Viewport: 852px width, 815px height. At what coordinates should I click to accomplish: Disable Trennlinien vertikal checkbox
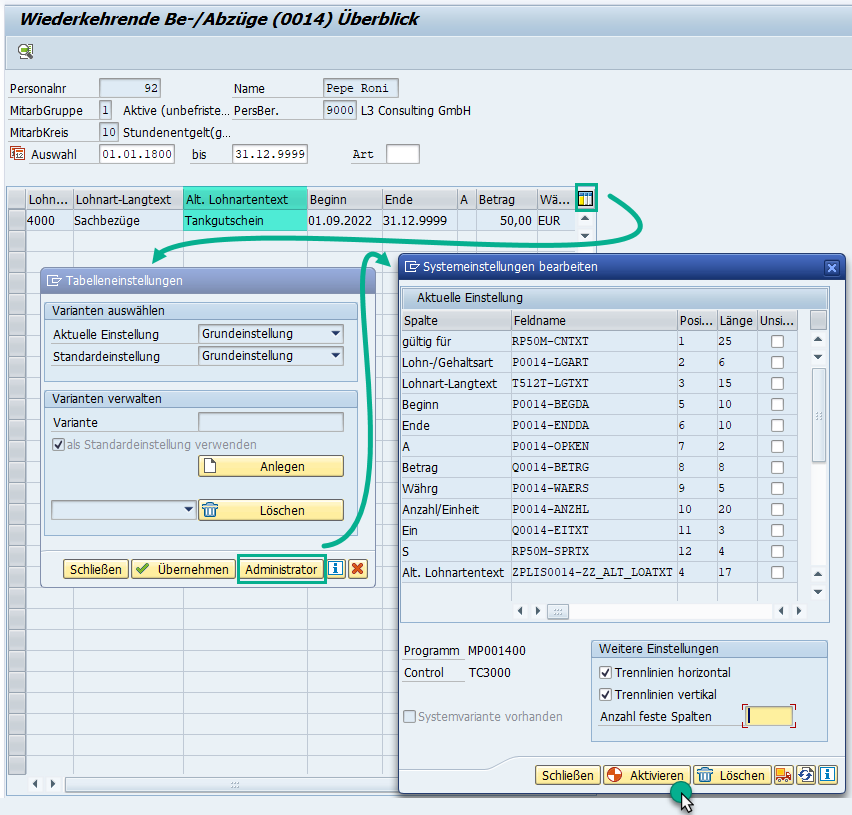point(605,694)
